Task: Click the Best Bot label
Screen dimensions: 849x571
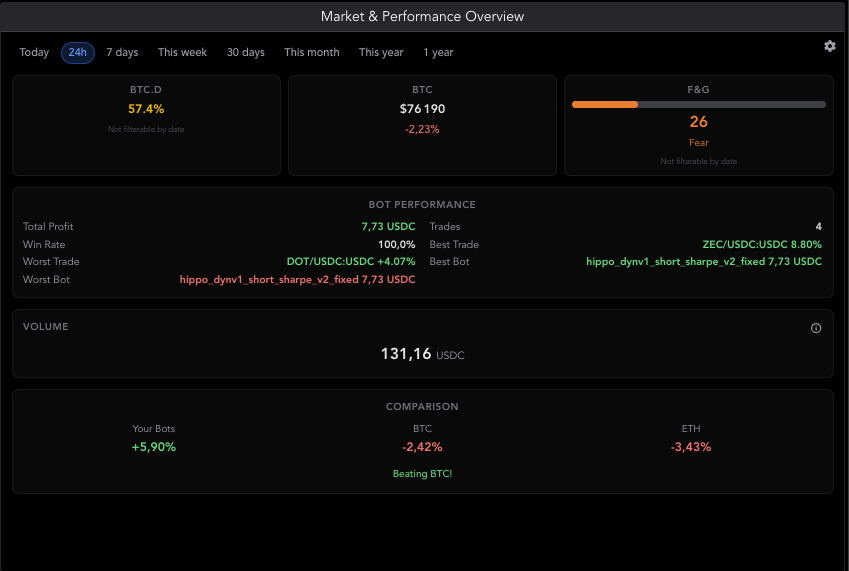Action: click(x=449, y=261)
